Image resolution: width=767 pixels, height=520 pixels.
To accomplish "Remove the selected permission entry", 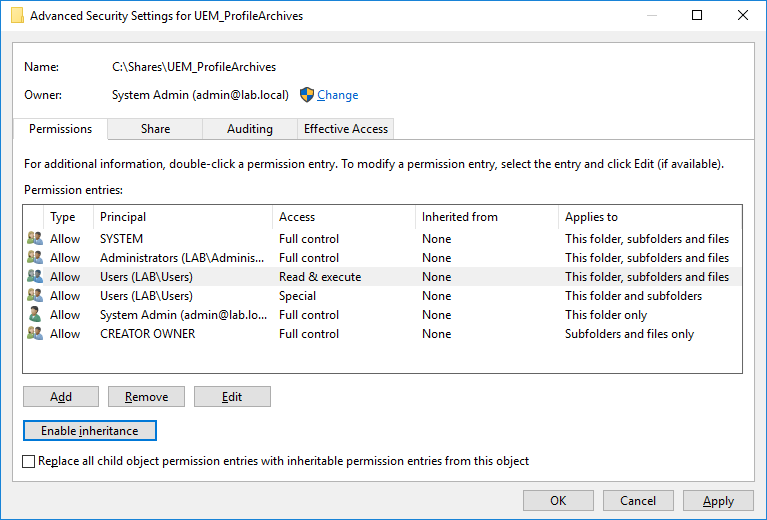I will (146, 397).
